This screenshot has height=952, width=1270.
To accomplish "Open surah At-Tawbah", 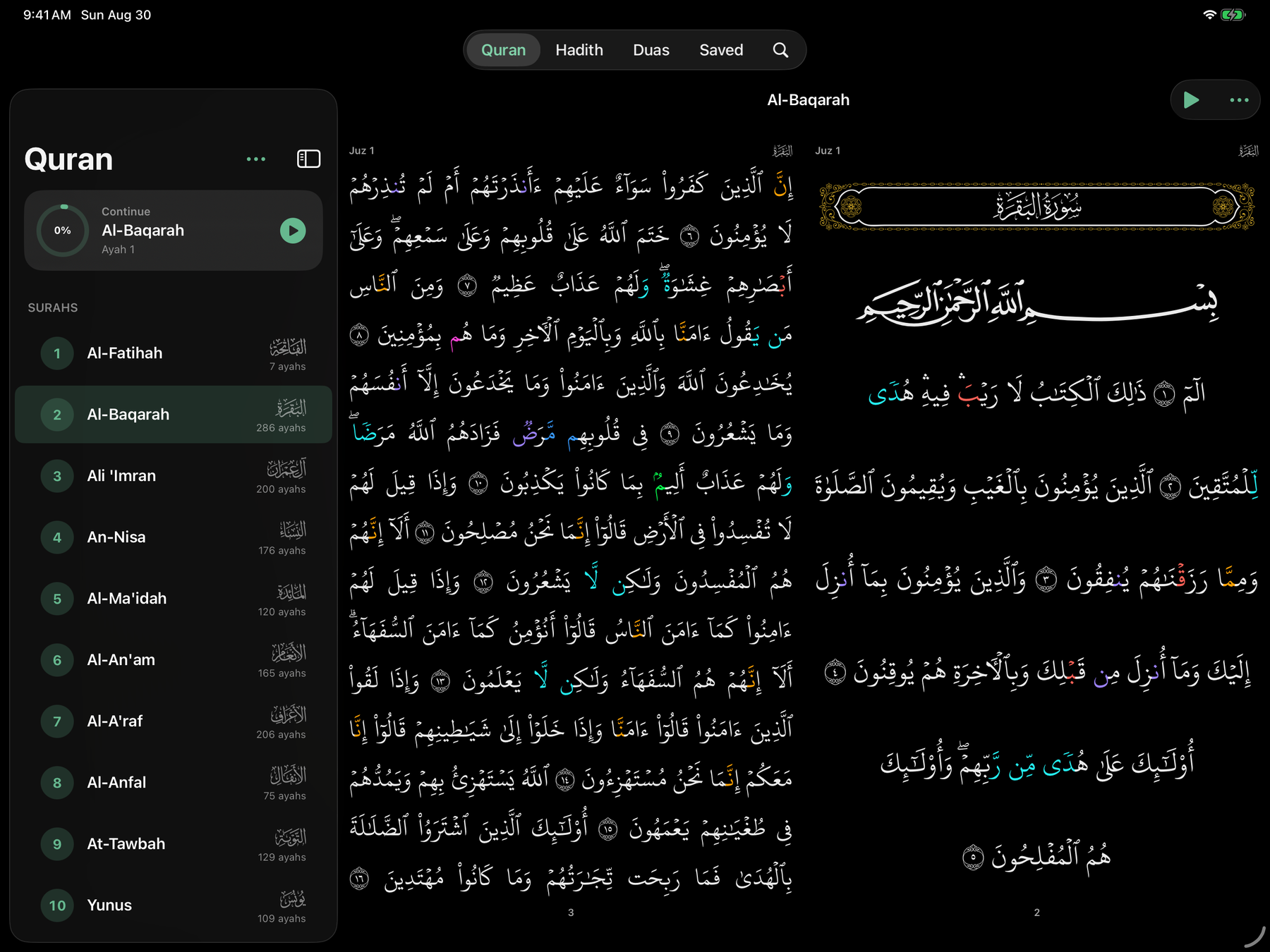I will [174, 844].
